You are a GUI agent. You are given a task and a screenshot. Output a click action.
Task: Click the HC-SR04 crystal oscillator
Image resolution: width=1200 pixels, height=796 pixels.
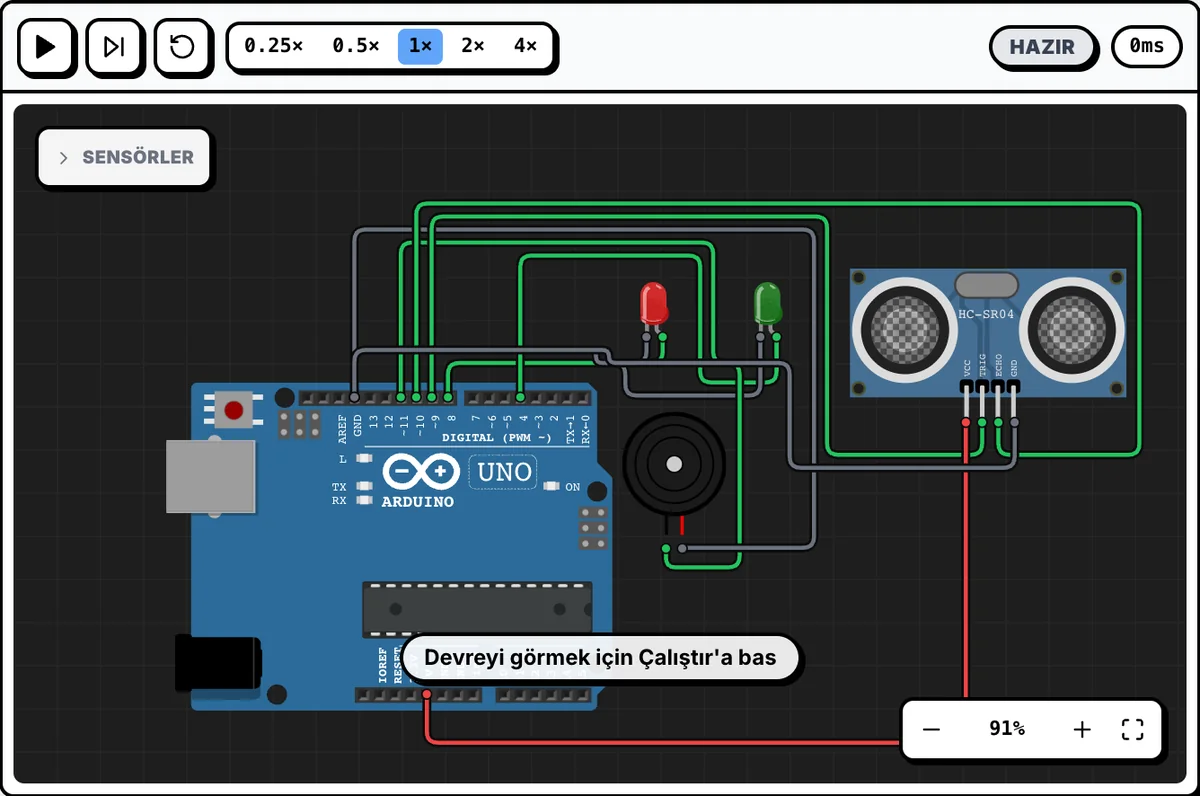click(987, 284)
